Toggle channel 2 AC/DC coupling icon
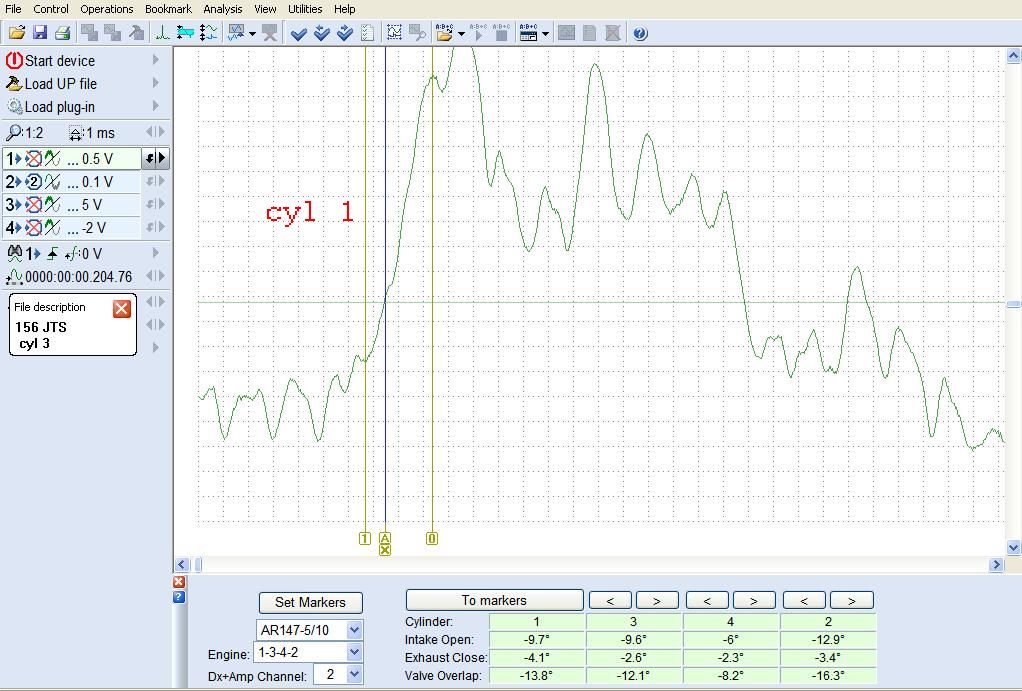This screenshot has width=1022, height=691. tap(52, 182)
